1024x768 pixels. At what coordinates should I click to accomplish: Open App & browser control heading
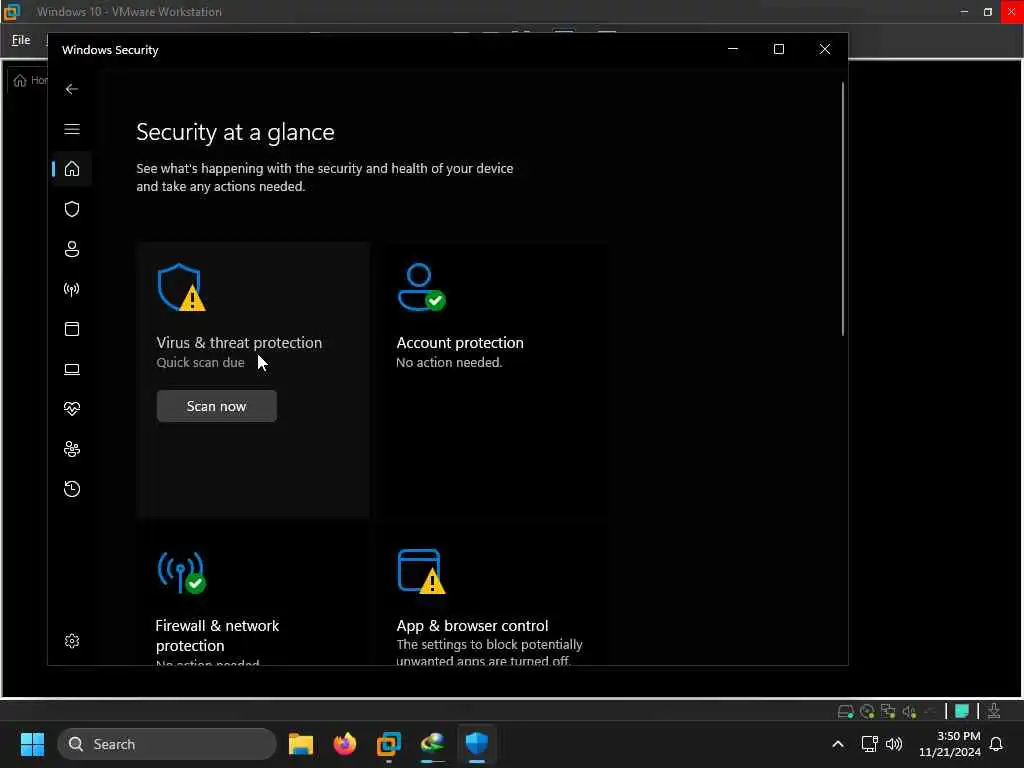[472, 626]
